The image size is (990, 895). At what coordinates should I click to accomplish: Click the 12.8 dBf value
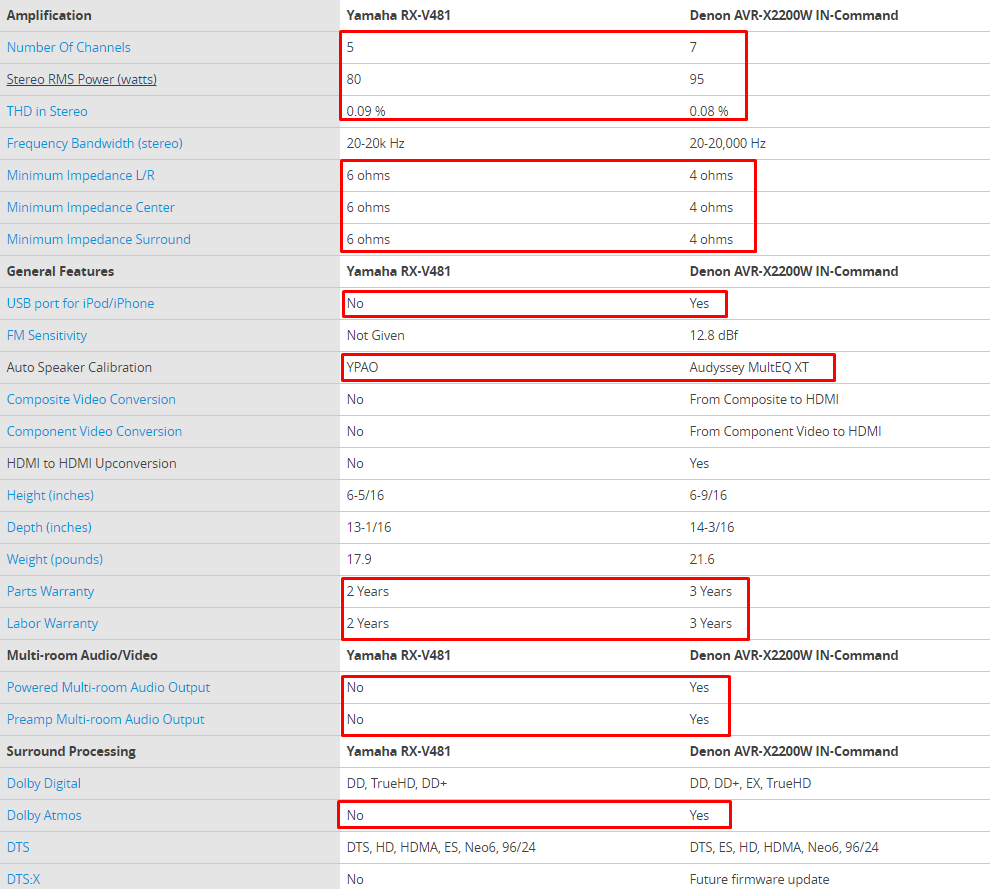point(713,336)
